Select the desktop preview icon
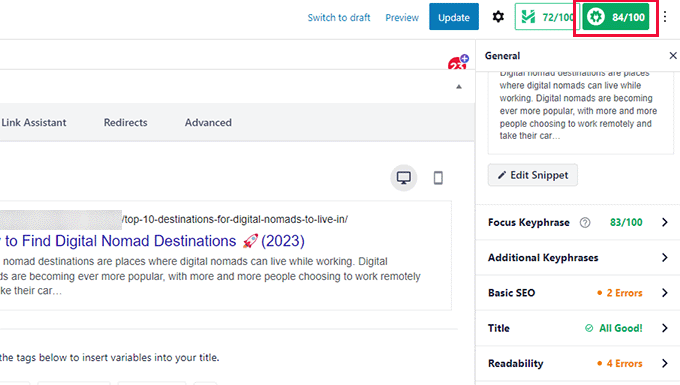680x385 pixels. [404, 177]
